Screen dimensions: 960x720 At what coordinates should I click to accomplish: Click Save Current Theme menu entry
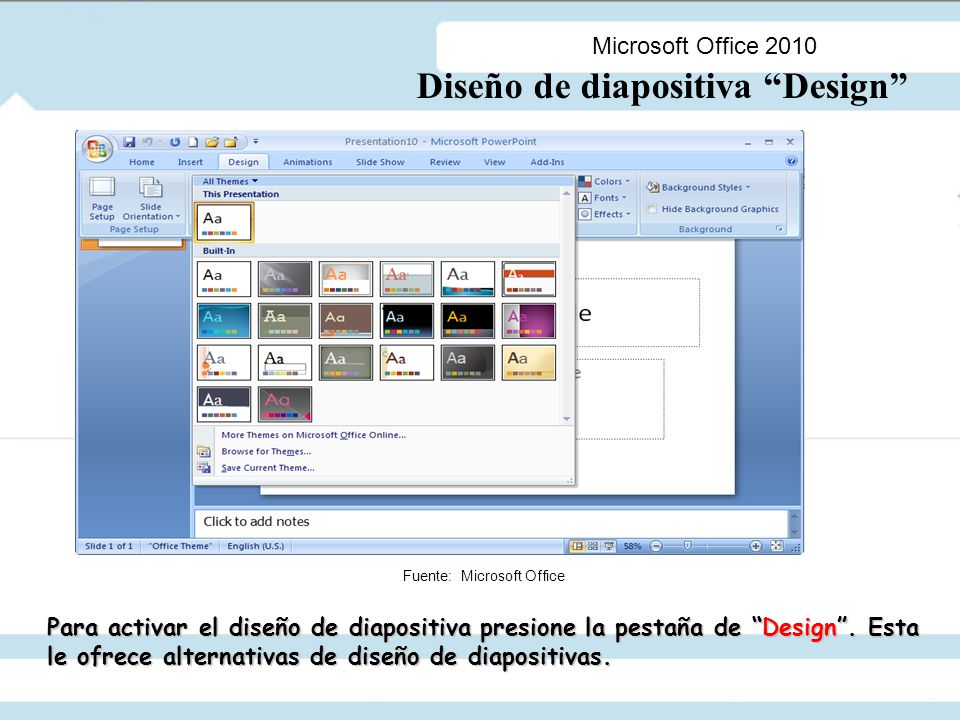tap(268, 468)
